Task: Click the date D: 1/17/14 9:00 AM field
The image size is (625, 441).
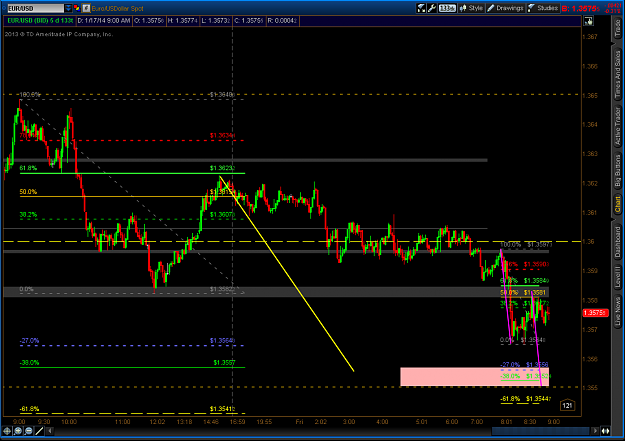Action: (104, 20)
